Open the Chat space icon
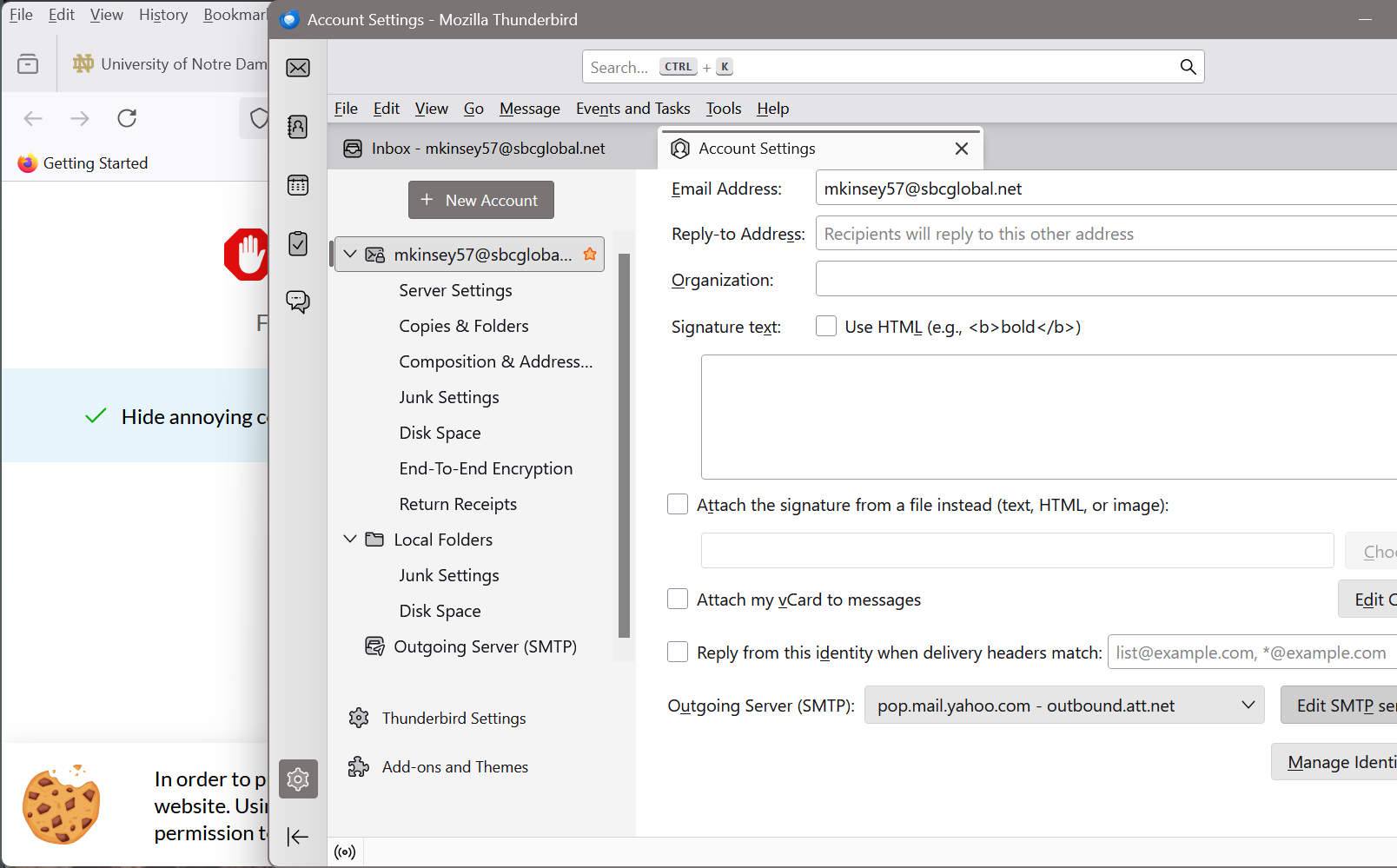 tap(298, 301)
